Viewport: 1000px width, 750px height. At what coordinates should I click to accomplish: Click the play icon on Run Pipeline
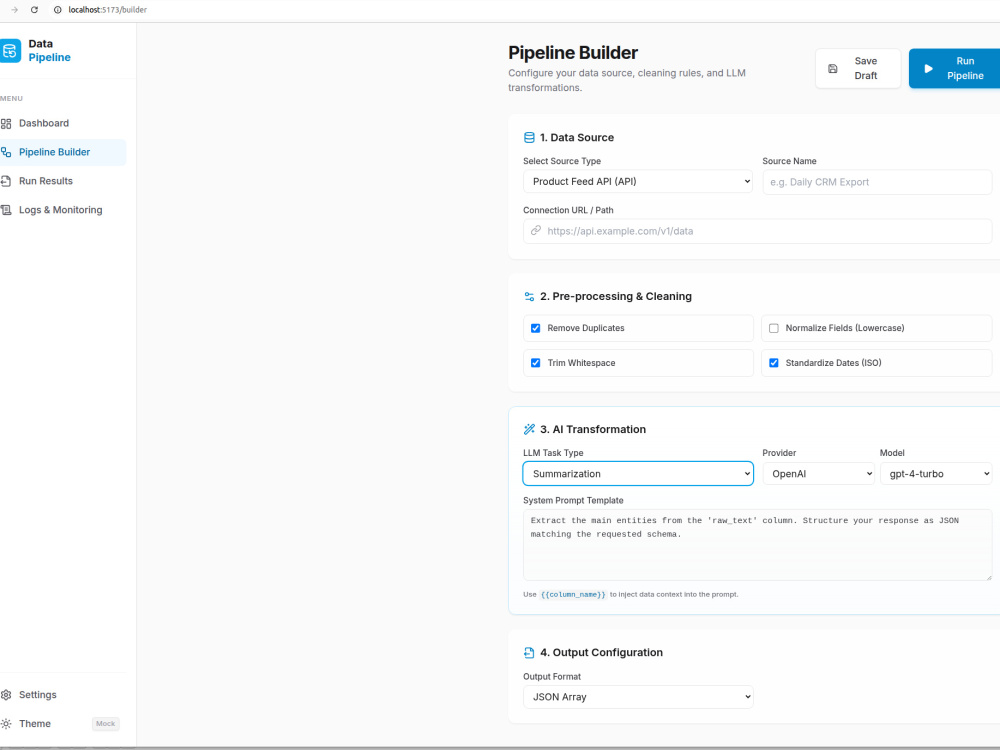(929, 68)
